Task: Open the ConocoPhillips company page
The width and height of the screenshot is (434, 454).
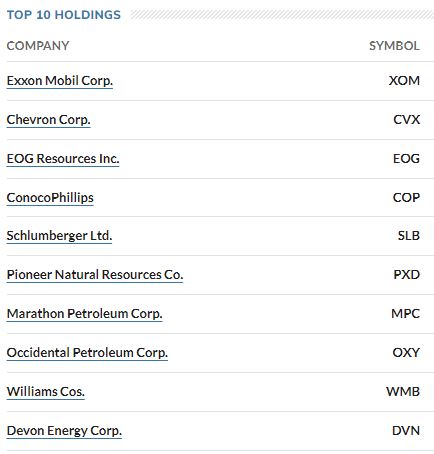Action: [50, 198]
